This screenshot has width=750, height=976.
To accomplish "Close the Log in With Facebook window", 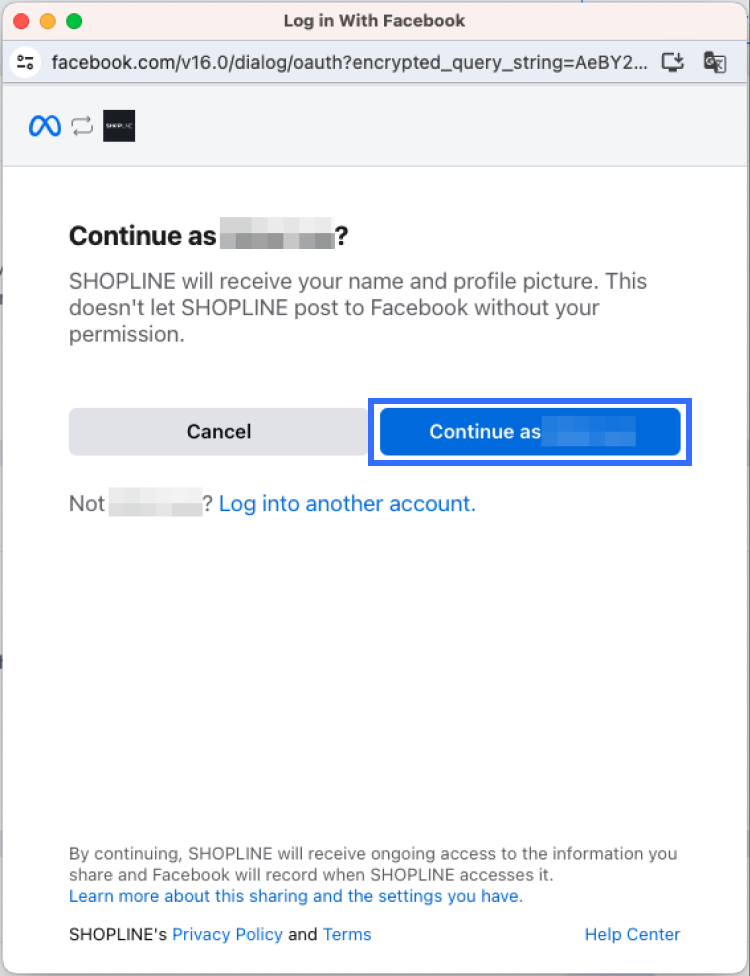I will (x=21, y=21).
